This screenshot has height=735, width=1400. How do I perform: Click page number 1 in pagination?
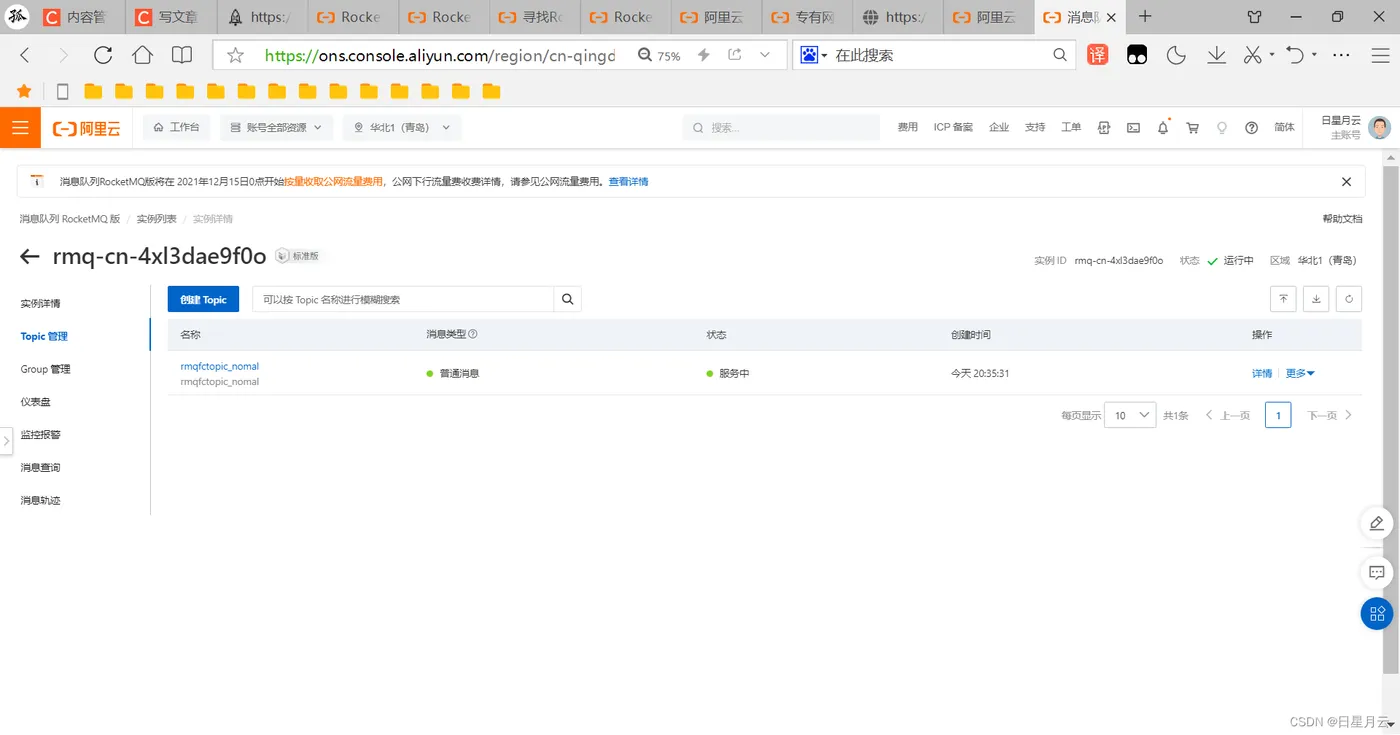pyautogui.click(x=1277, y=415)
